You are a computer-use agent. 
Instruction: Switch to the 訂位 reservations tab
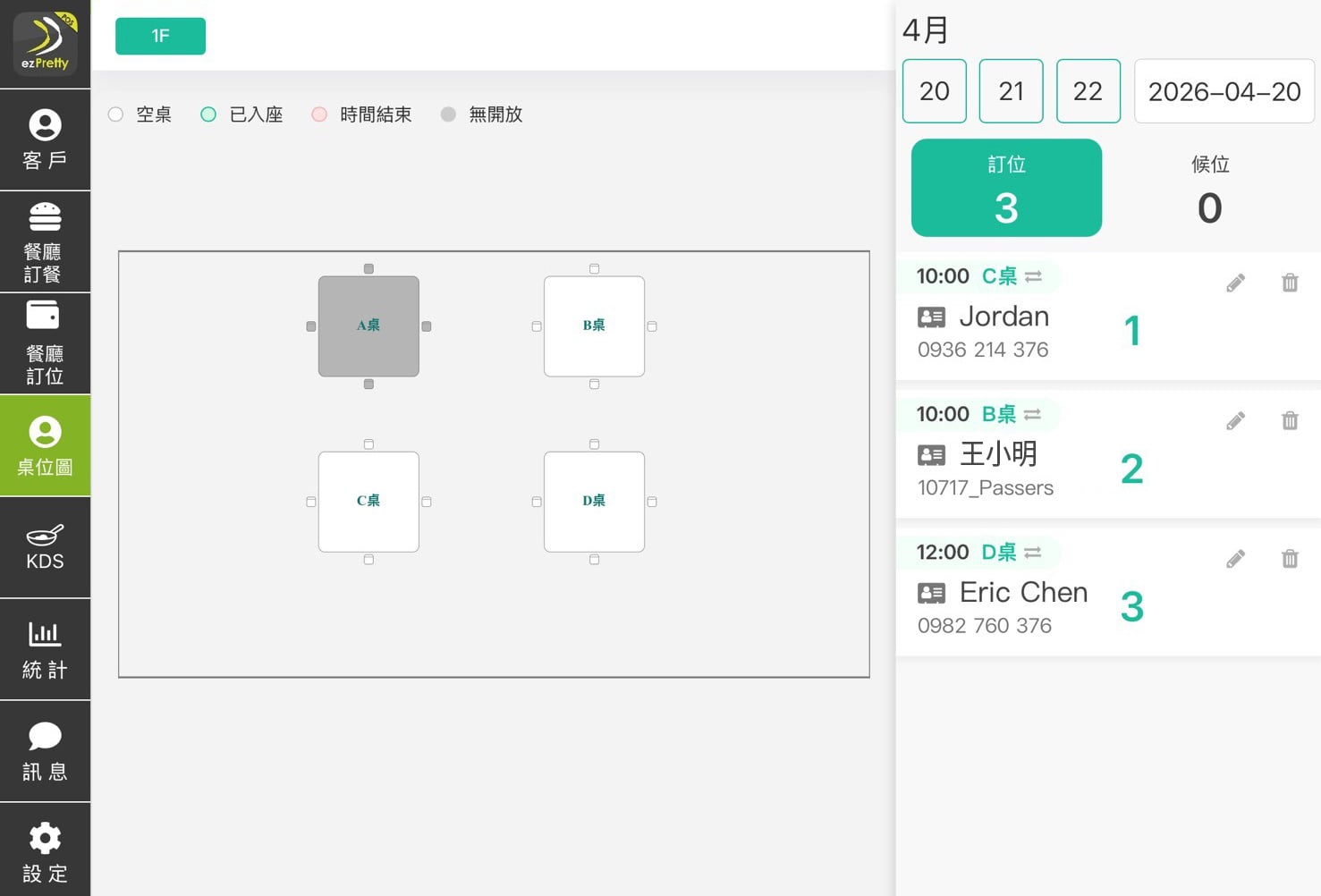[1006, 189]
